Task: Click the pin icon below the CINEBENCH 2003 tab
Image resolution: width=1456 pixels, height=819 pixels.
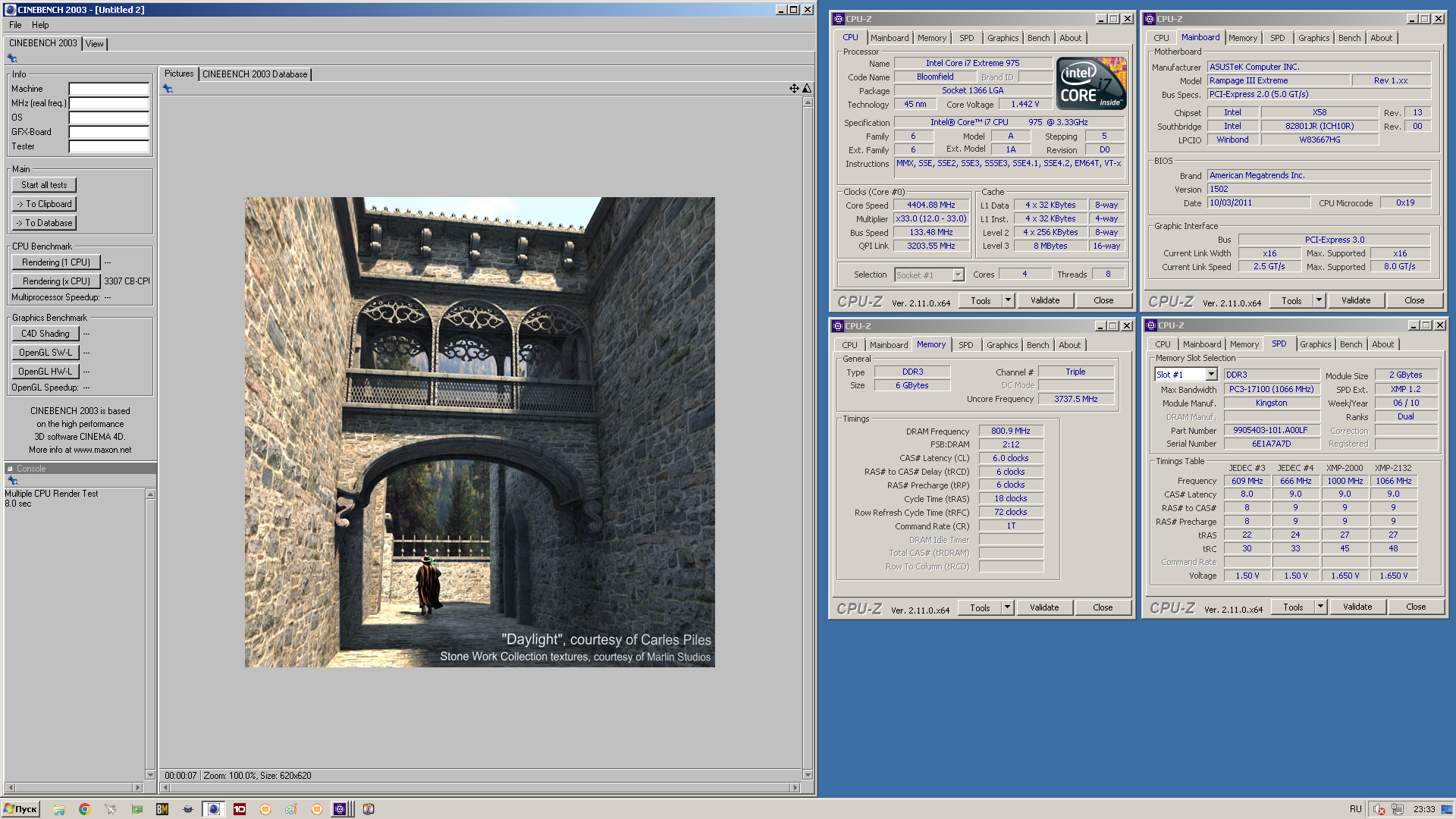Action: [12, 58]
